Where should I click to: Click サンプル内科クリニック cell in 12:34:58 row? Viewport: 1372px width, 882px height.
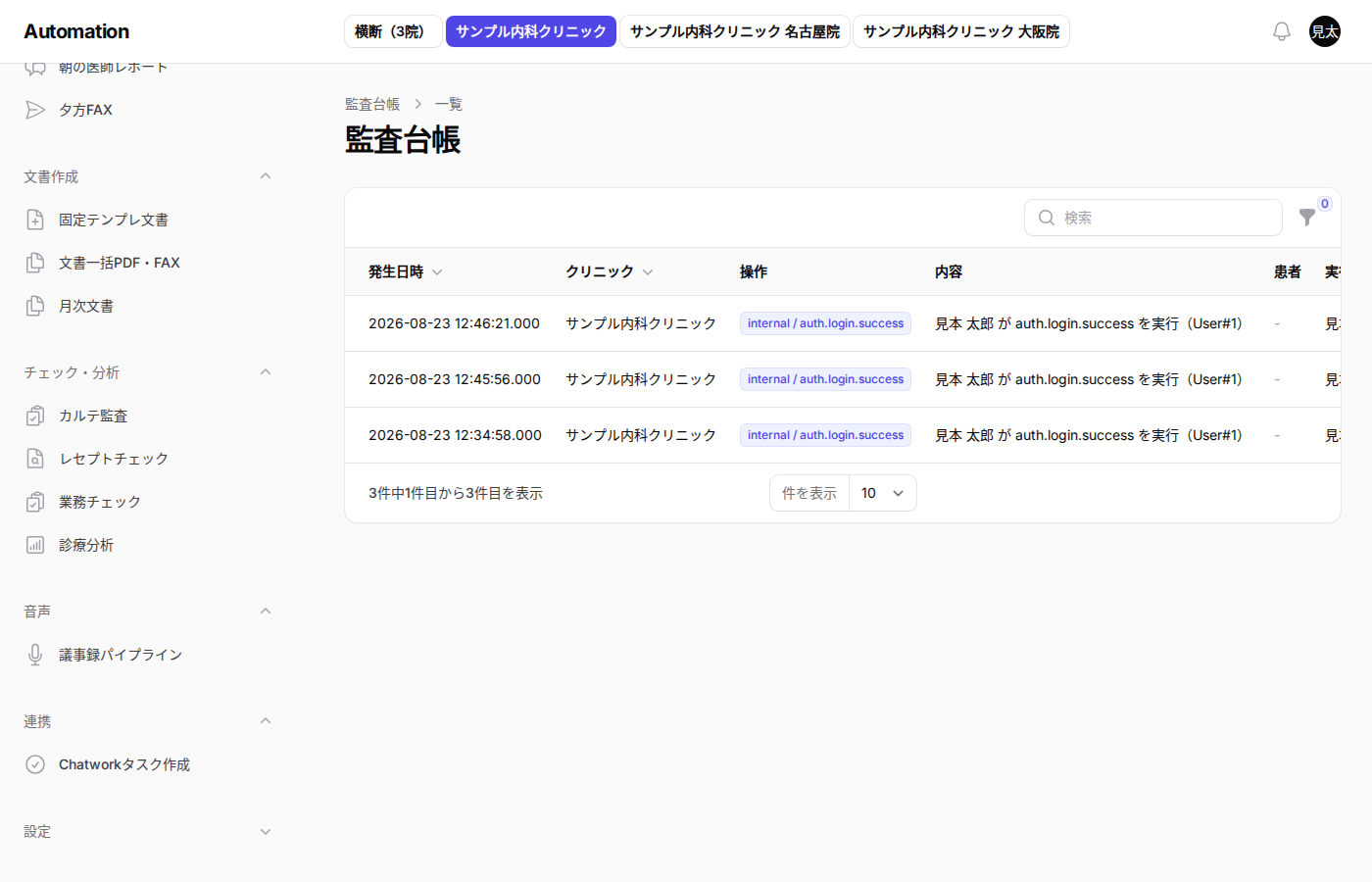641,435
